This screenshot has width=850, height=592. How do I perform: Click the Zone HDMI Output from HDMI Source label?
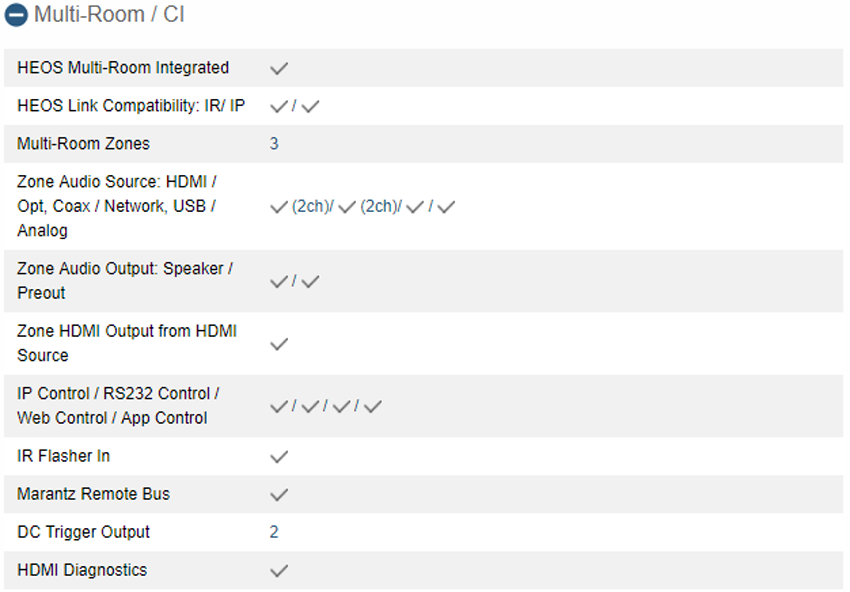coord(127,343)
